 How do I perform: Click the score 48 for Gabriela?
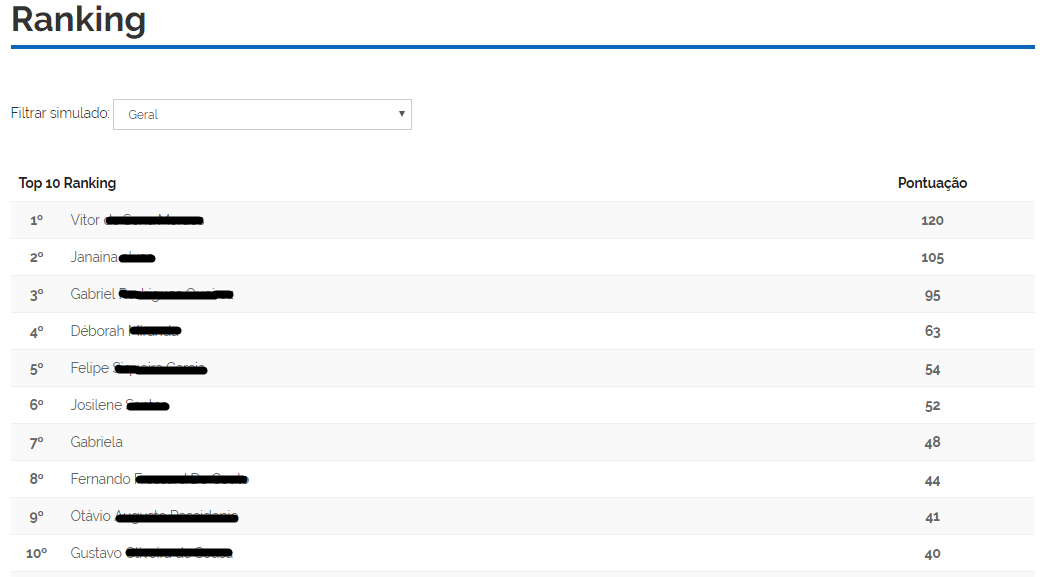coord(932,442)
